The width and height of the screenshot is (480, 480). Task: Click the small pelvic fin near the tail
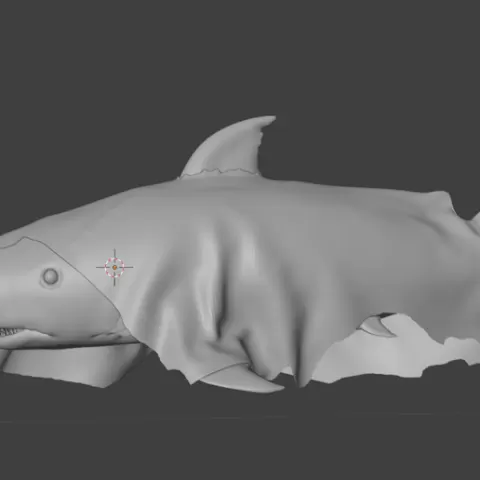[x=377, y=326]
